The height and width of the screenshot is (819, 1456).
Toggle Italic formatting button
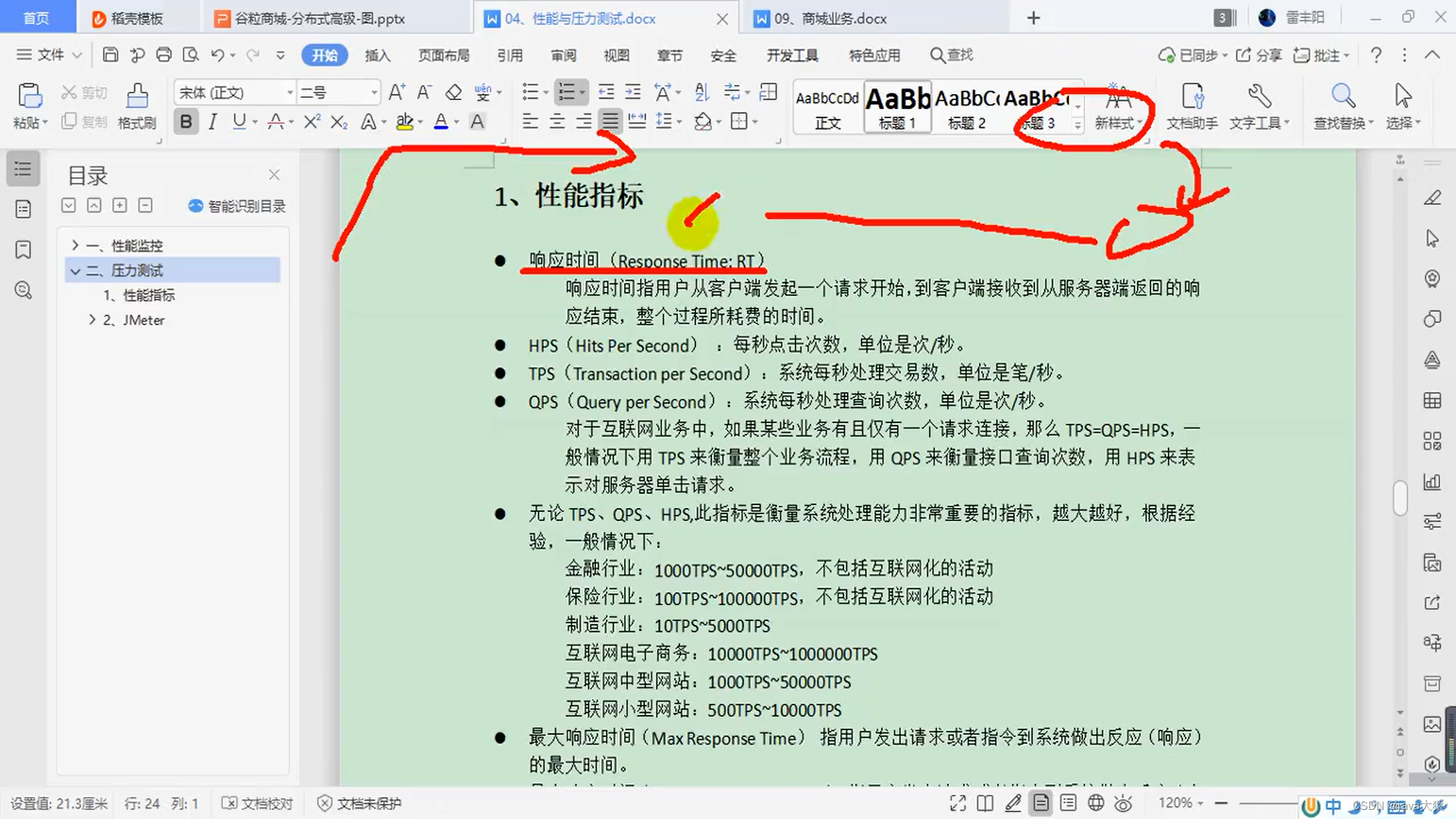(x=213, y=121)
